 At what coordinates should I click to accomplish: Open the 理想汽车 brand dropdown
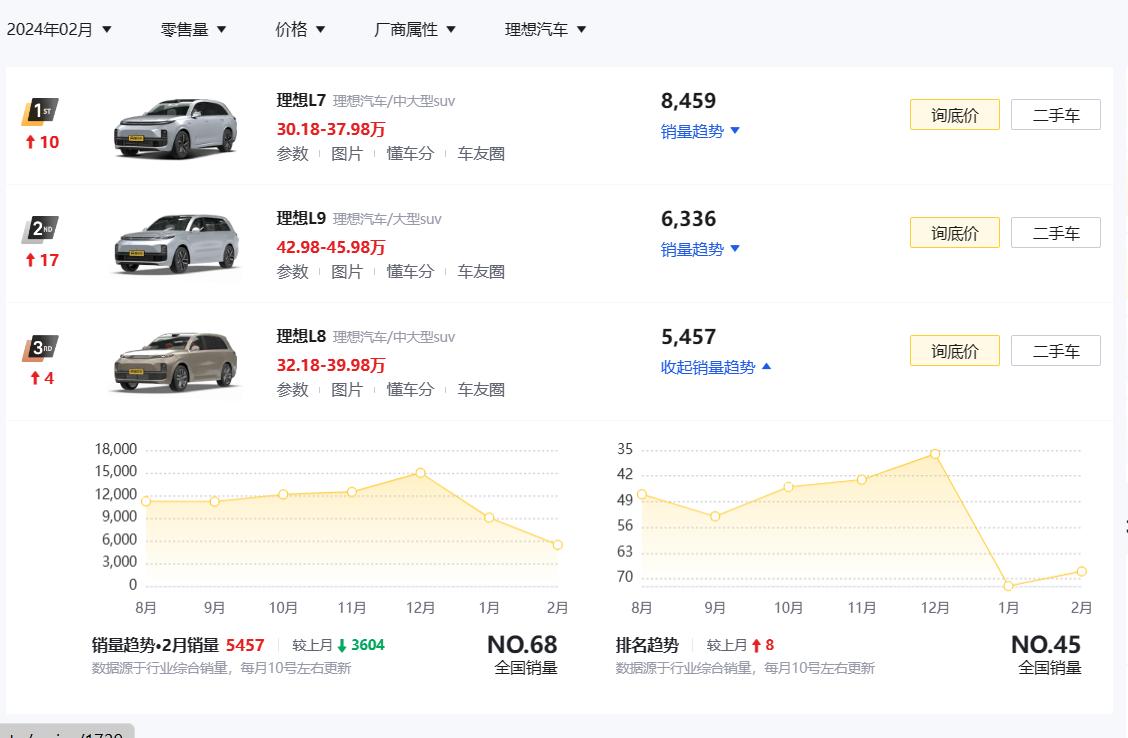tap(545, 29)
